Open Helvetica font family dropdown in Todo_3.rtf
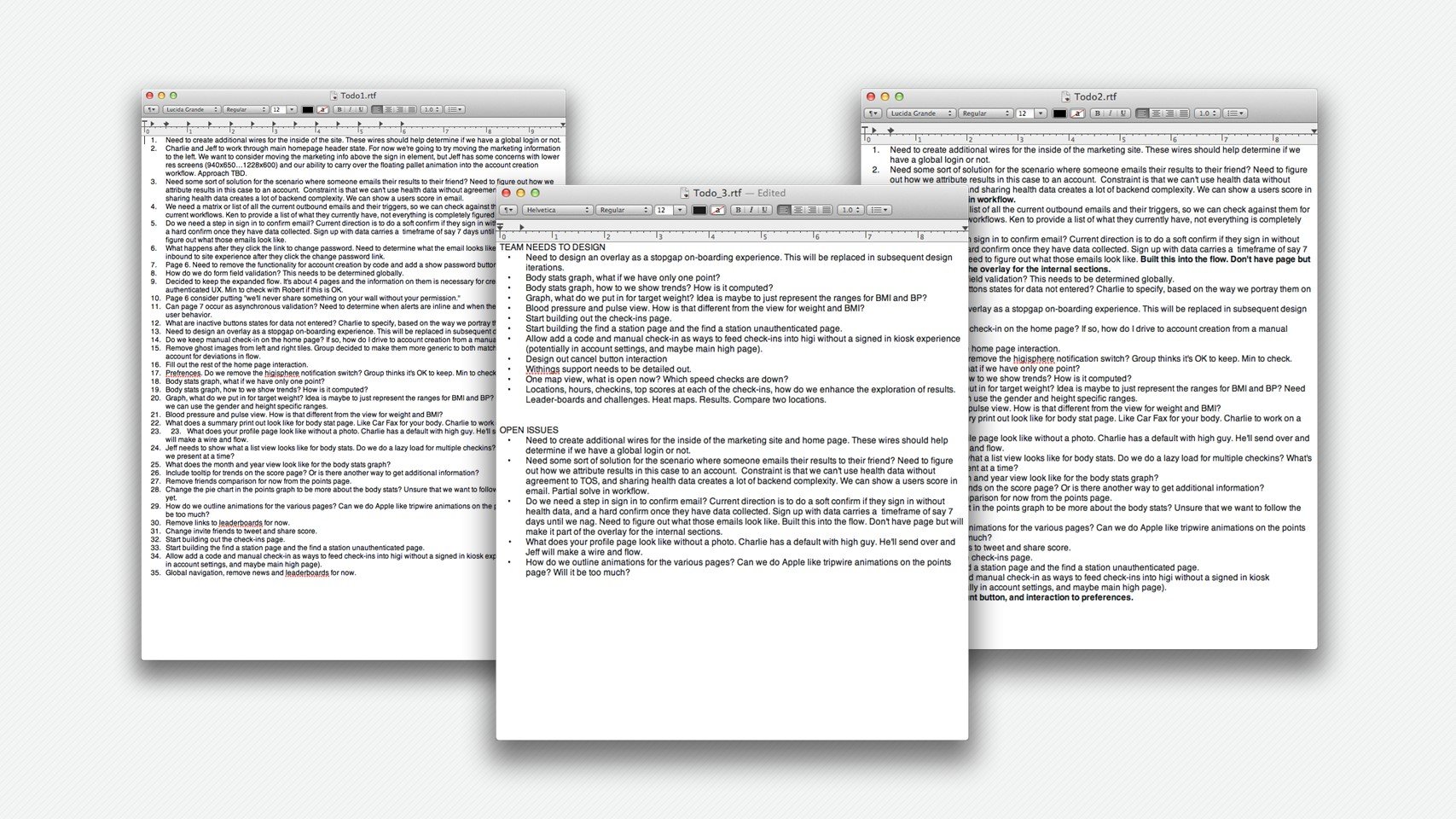Viewport: 1456px width, 819px height. pos(558,210)
